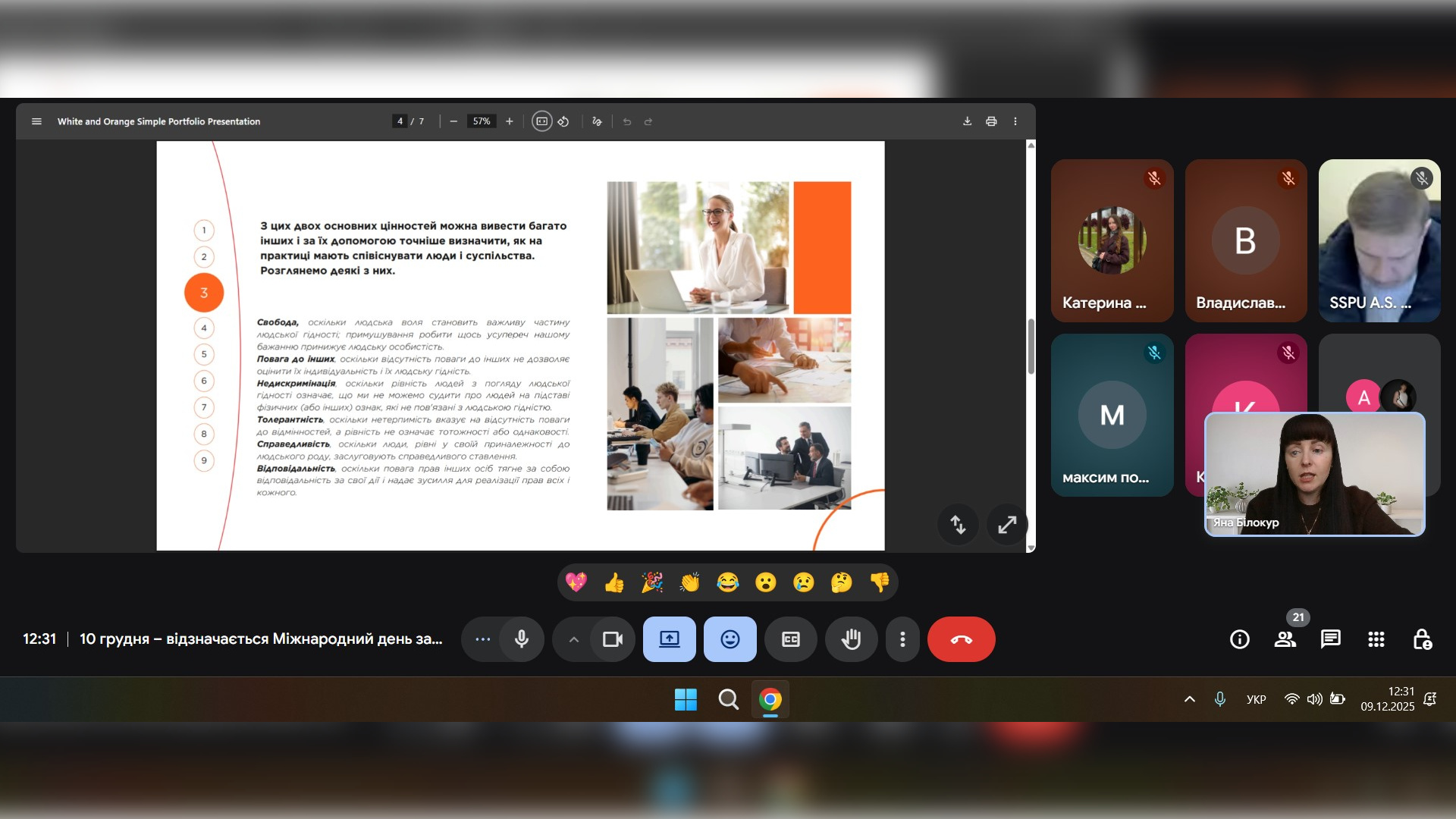Show hidden system tray icons
Viewport: 1456px width, 819px height.
[1189, 699]
